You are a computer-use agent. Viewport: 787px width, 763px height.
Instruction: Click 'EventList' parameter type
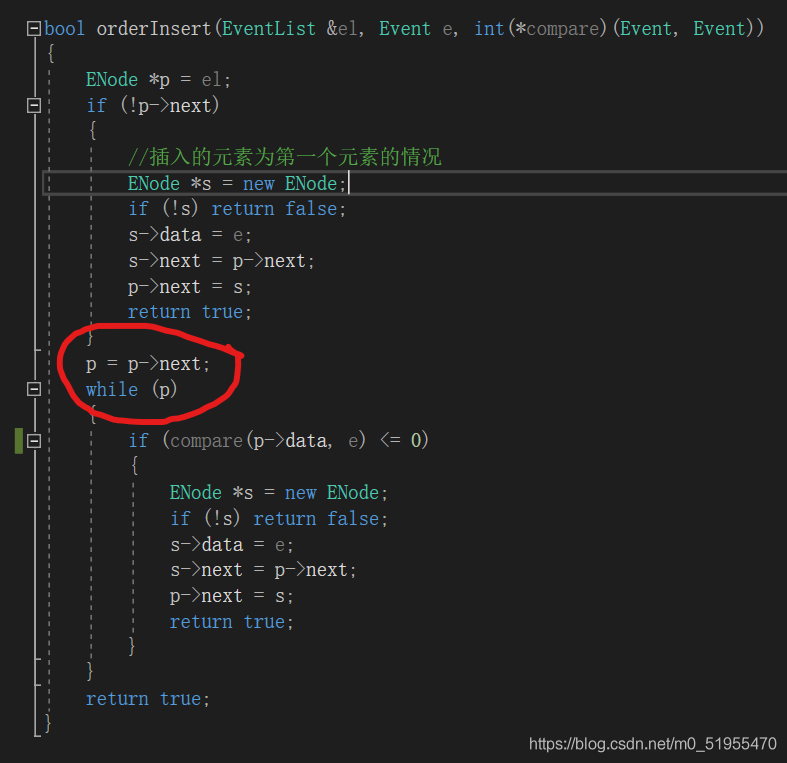pyautogui.click(x=269, y=29)
